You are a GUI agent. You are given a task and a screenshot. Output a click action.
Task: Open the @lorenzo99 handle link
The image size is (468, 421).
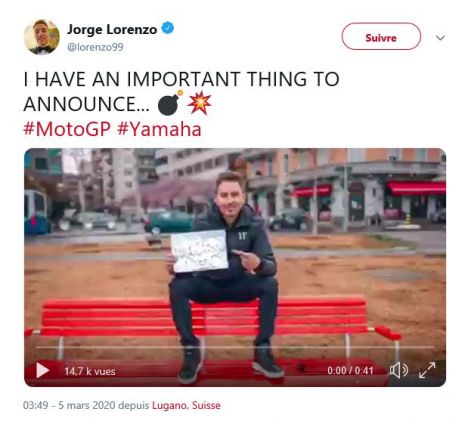(x=95, y=47)
